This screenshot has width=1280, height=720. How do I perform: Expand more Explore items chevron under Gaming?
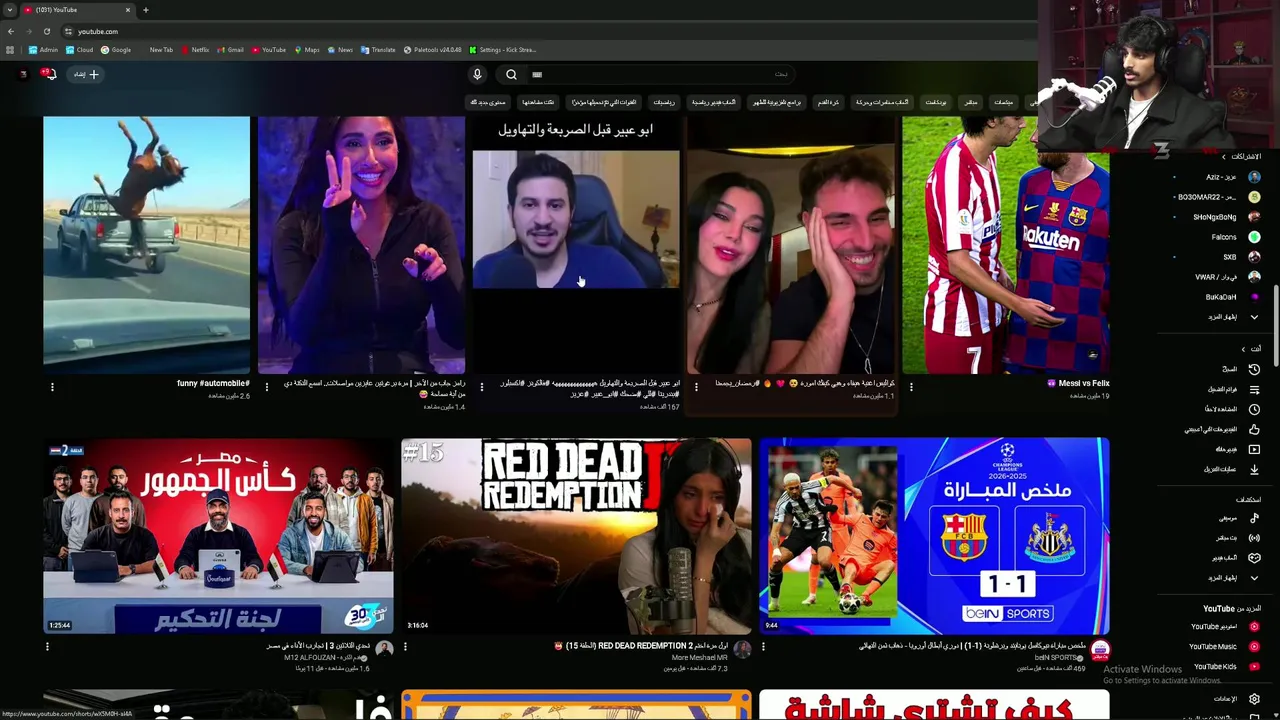coord(1254,578)
